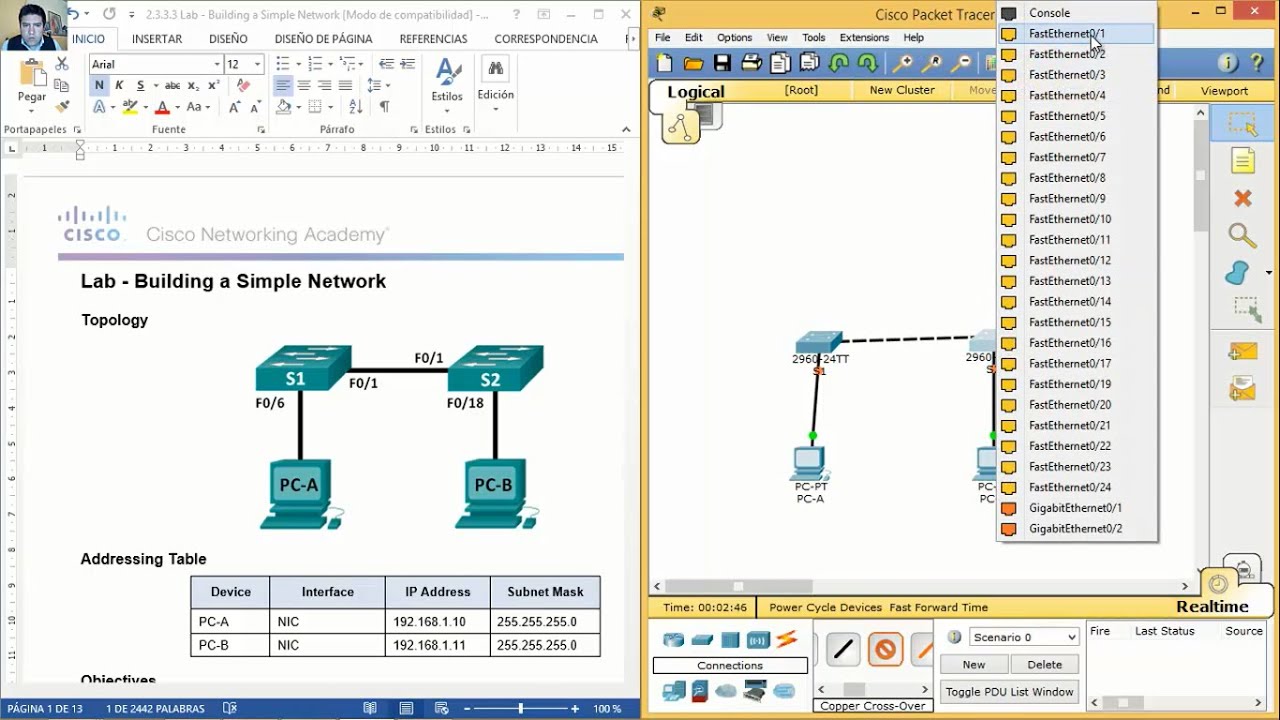Viewport: 1280px width, 720px height.
Task: Click the yellow help question mark icon
Action: click(x=1258, y=63)
